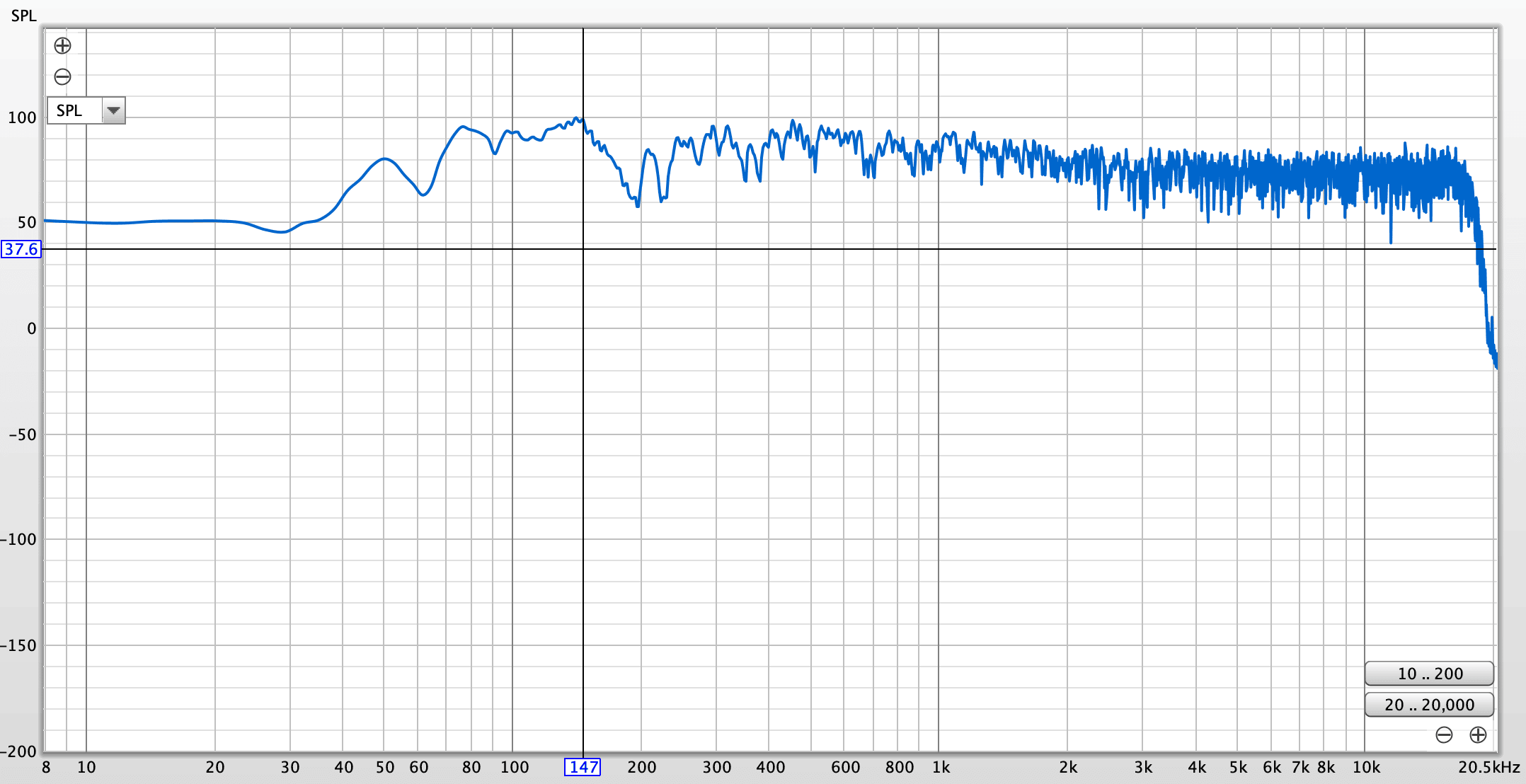Click the 100 label on SPL axis

tap(22, 117)
